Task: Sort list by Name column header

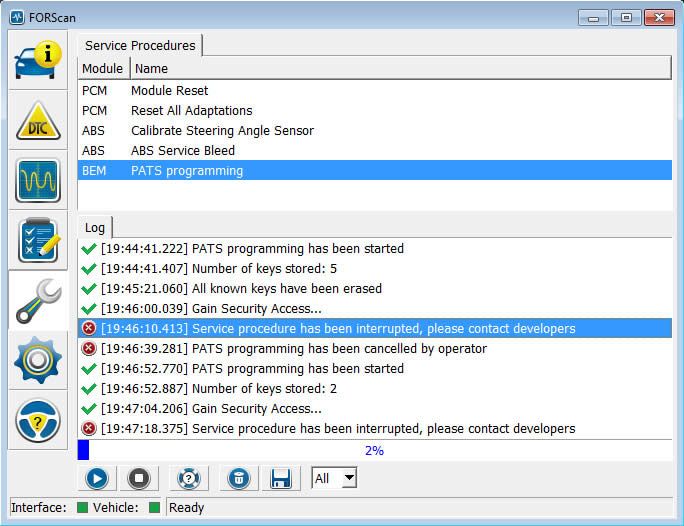Action: 400,68
